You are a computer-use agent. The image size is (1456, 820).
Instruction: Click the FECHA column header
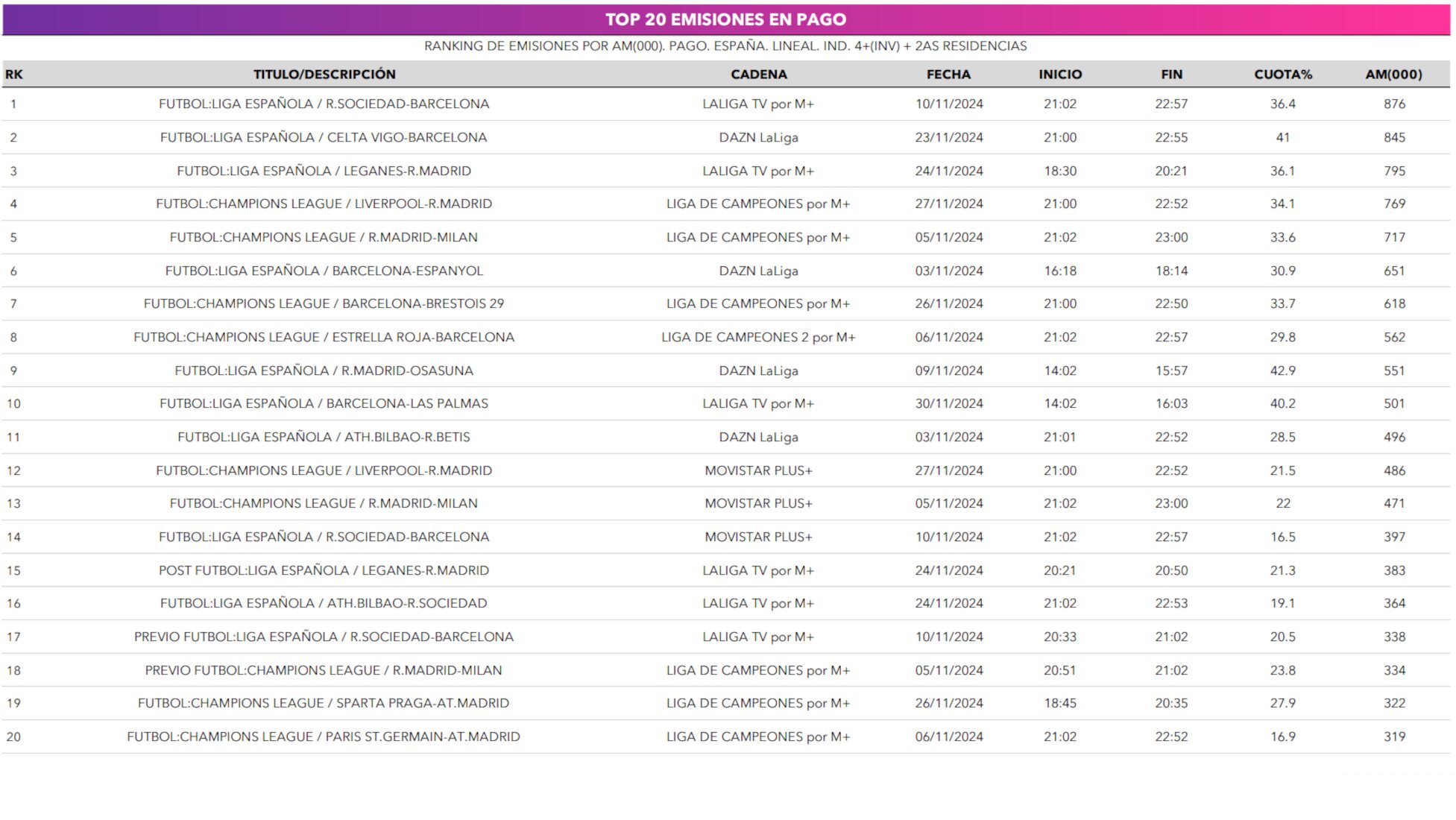pos(948,75)
